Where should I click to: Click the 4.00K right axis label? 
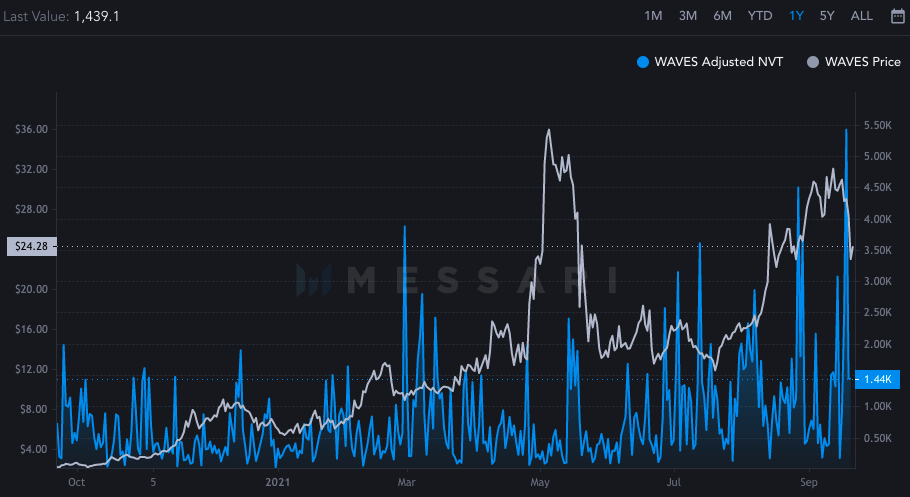pos(878,219)
